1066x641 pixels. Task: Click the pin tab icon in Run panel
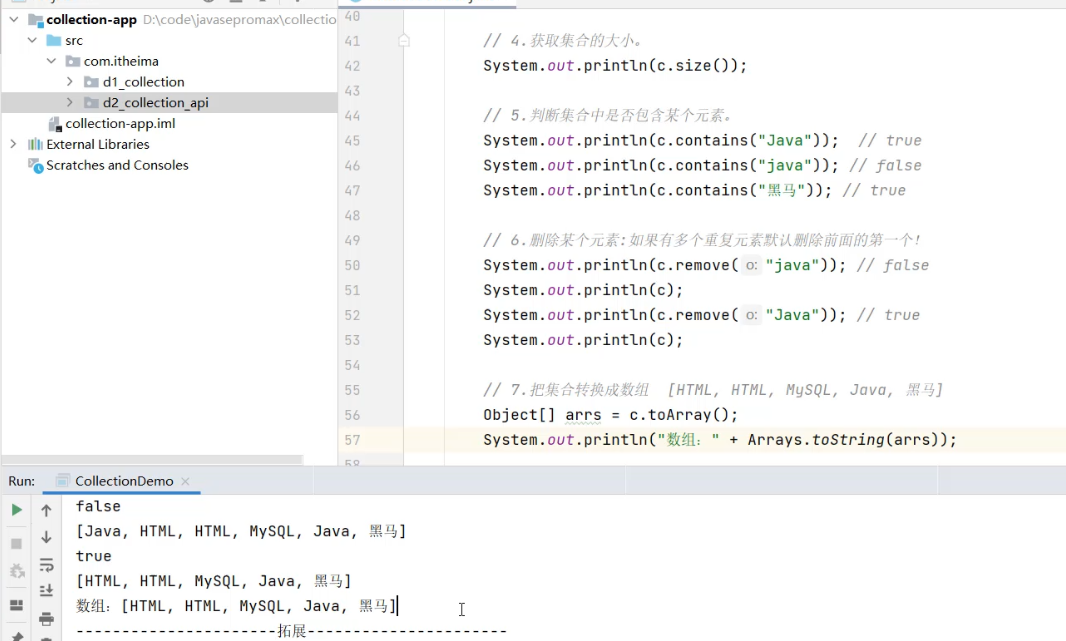coord(16,636)
